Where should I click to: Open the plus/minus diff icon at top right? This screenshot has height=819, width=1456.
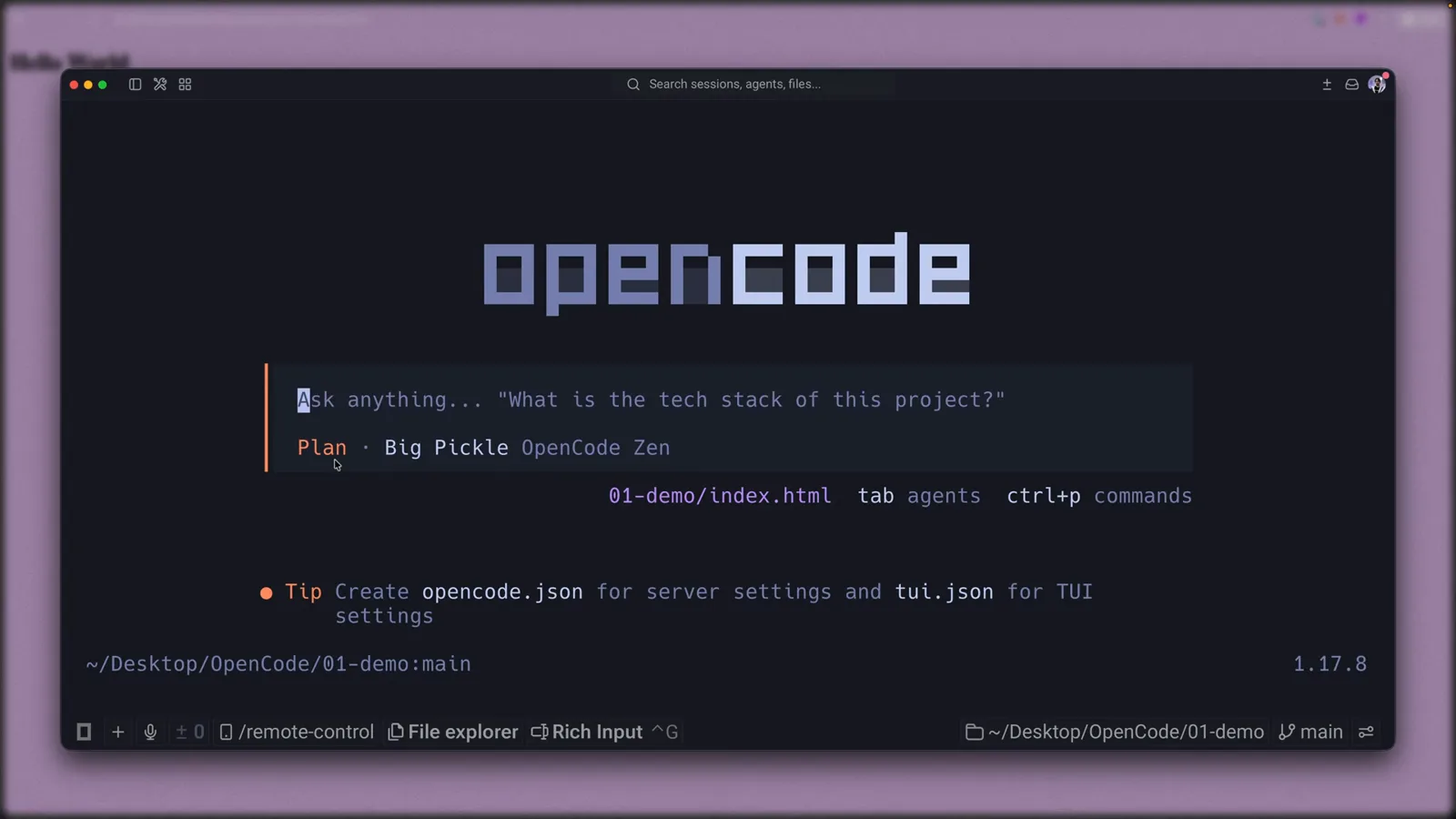[1327, 84]
